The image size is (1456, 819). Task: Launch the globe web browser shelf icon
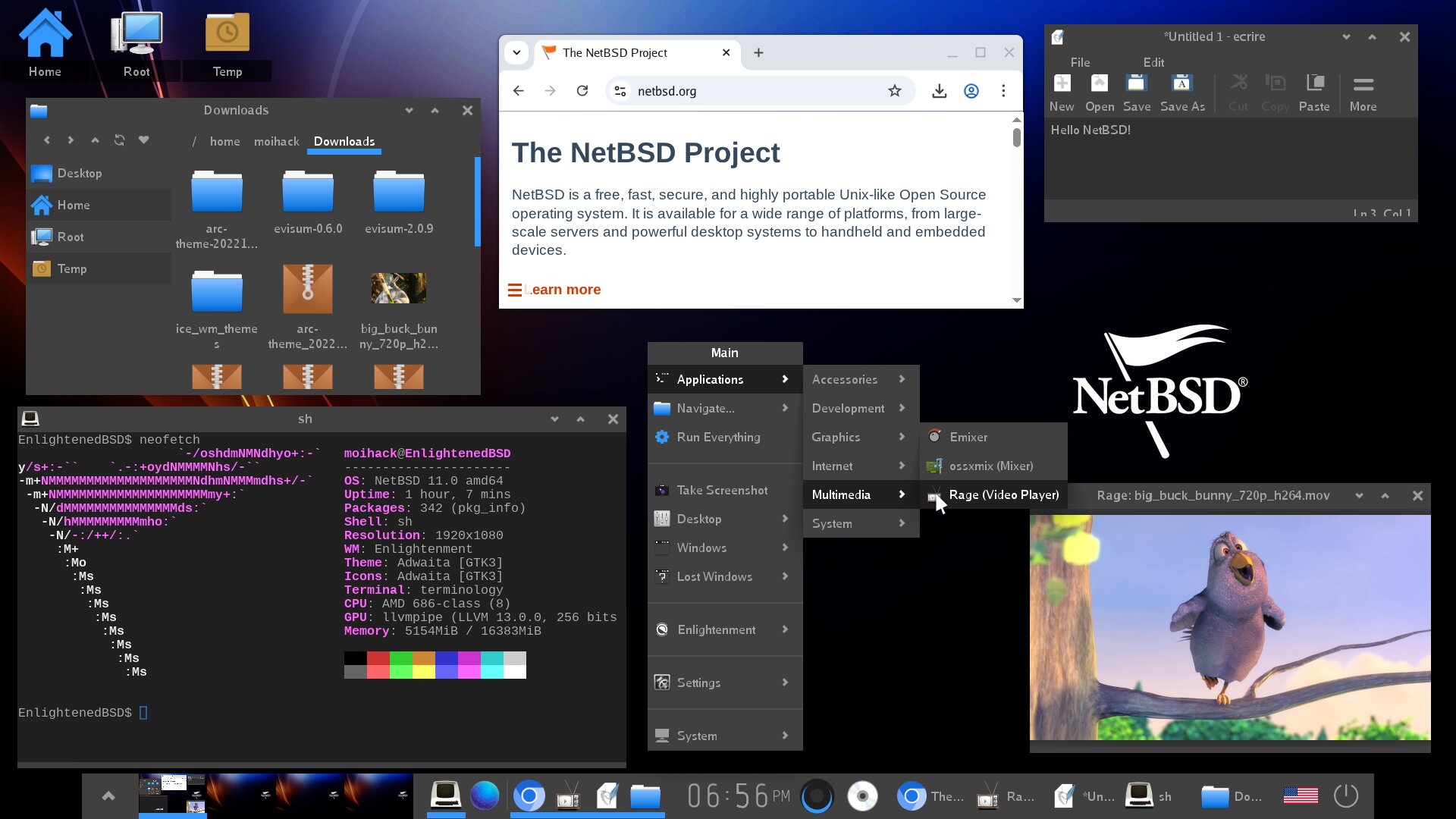click(485, 795)
